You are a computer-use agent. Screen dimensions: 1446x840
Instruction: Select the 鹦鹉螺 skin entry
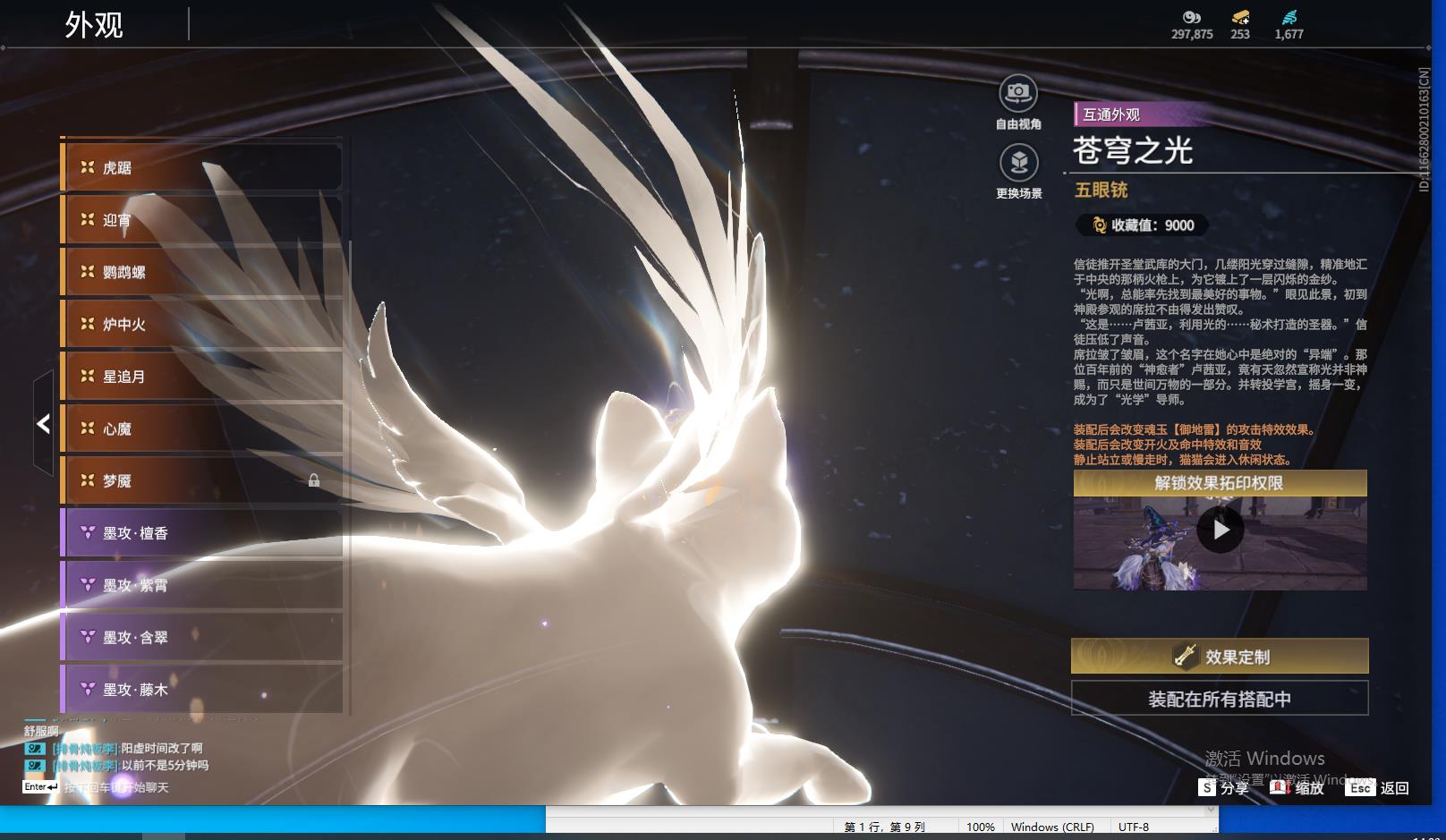click(x=201, y=272)
